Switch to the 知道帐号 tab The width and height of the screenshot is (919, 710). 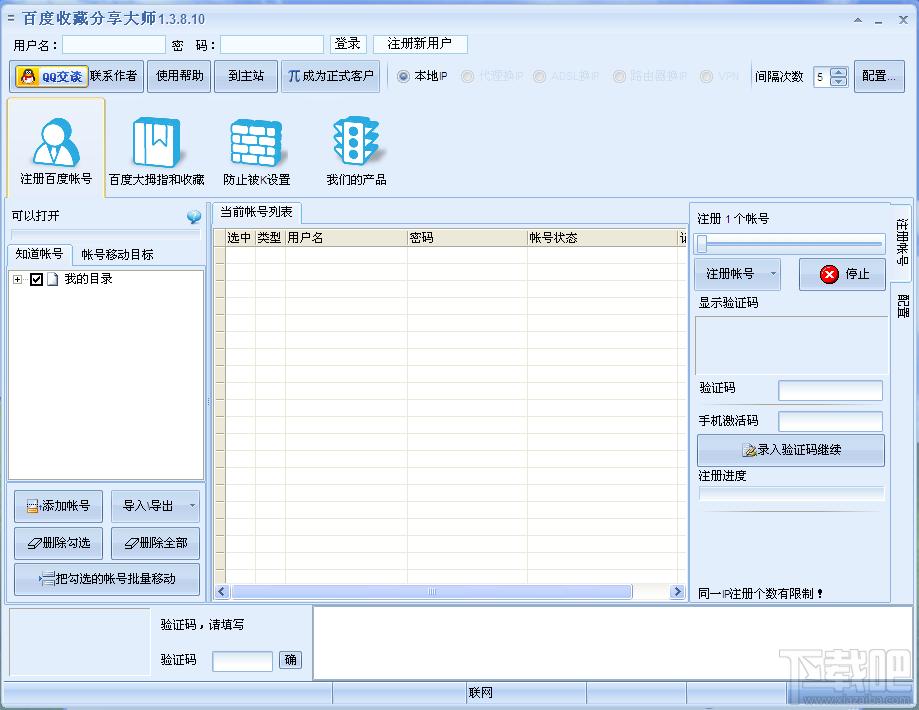(39, 253)
